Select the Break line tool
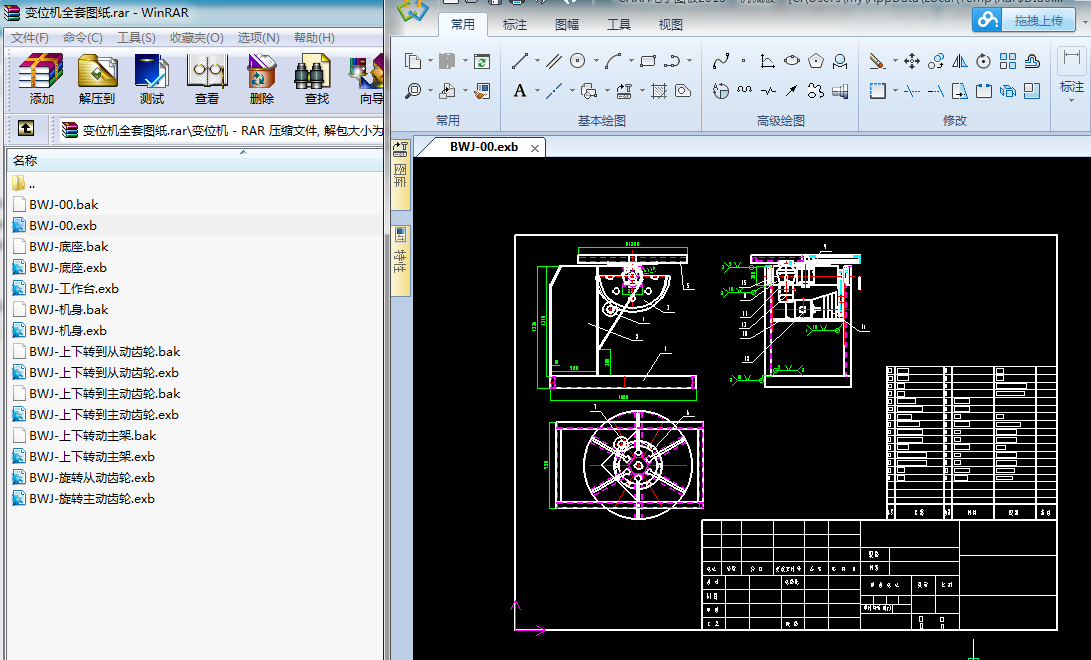1091x660 pixels. click(x=768, y=90)
